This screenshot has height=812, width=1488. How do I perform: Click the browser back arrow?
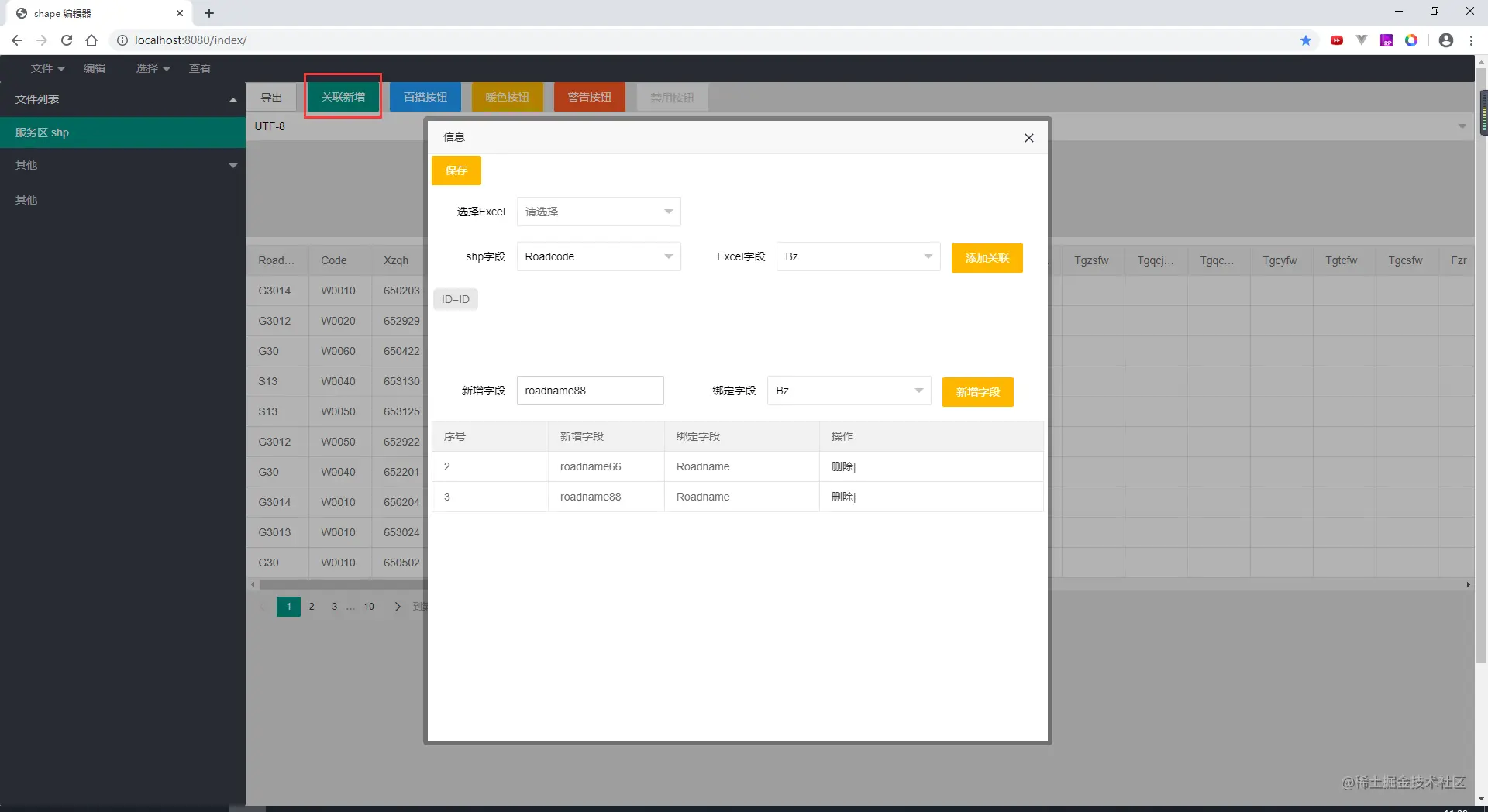(17, 40)
